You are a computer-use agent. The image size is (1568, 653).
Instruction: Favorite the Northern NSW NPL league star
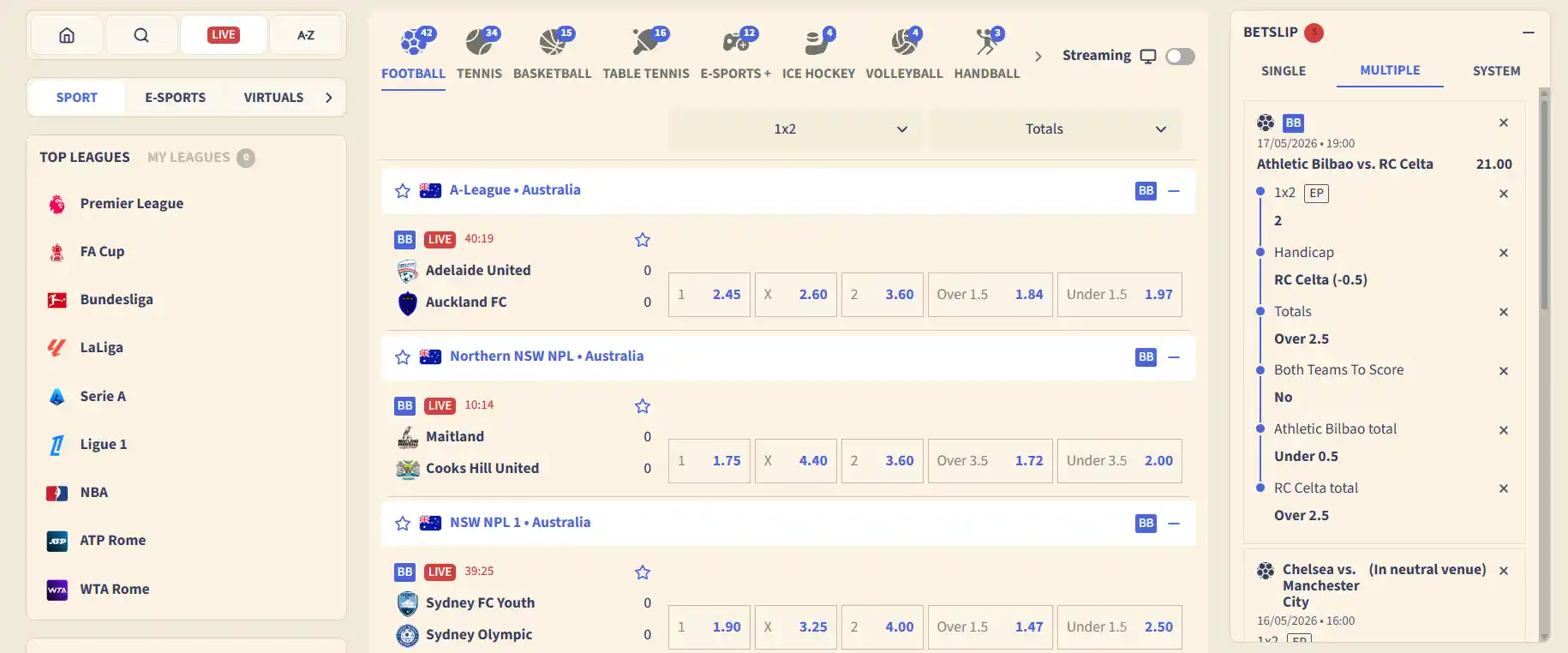pyautogui.click(x=403, y=356)
